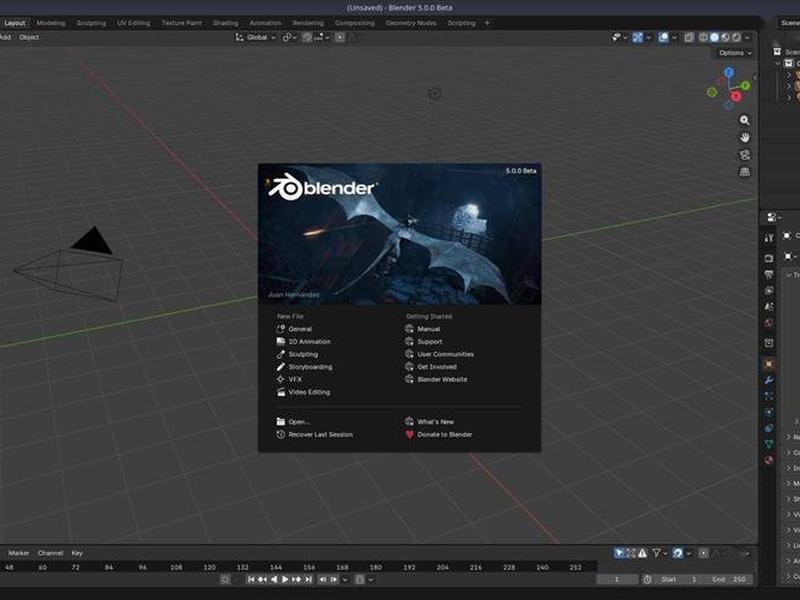Image resolution: width=800 pixels, height=600 pixels.
Task: Open the properties editor type dropdown
Action: coord(774,218)
